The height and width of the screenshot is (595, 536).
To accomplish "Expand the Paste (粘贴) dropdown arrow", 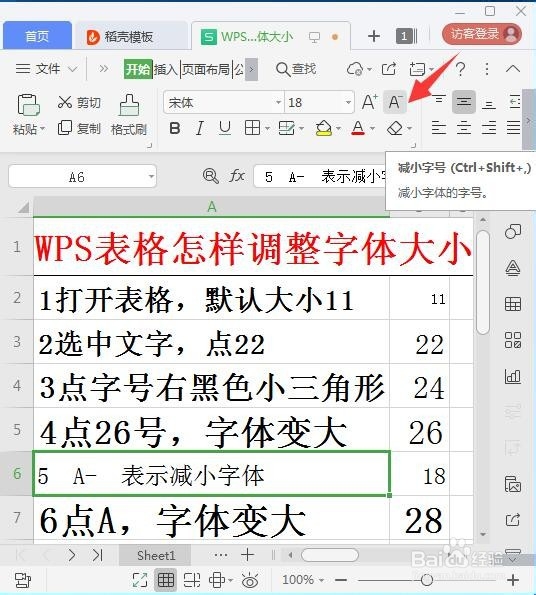I will (x=42, y=129).
